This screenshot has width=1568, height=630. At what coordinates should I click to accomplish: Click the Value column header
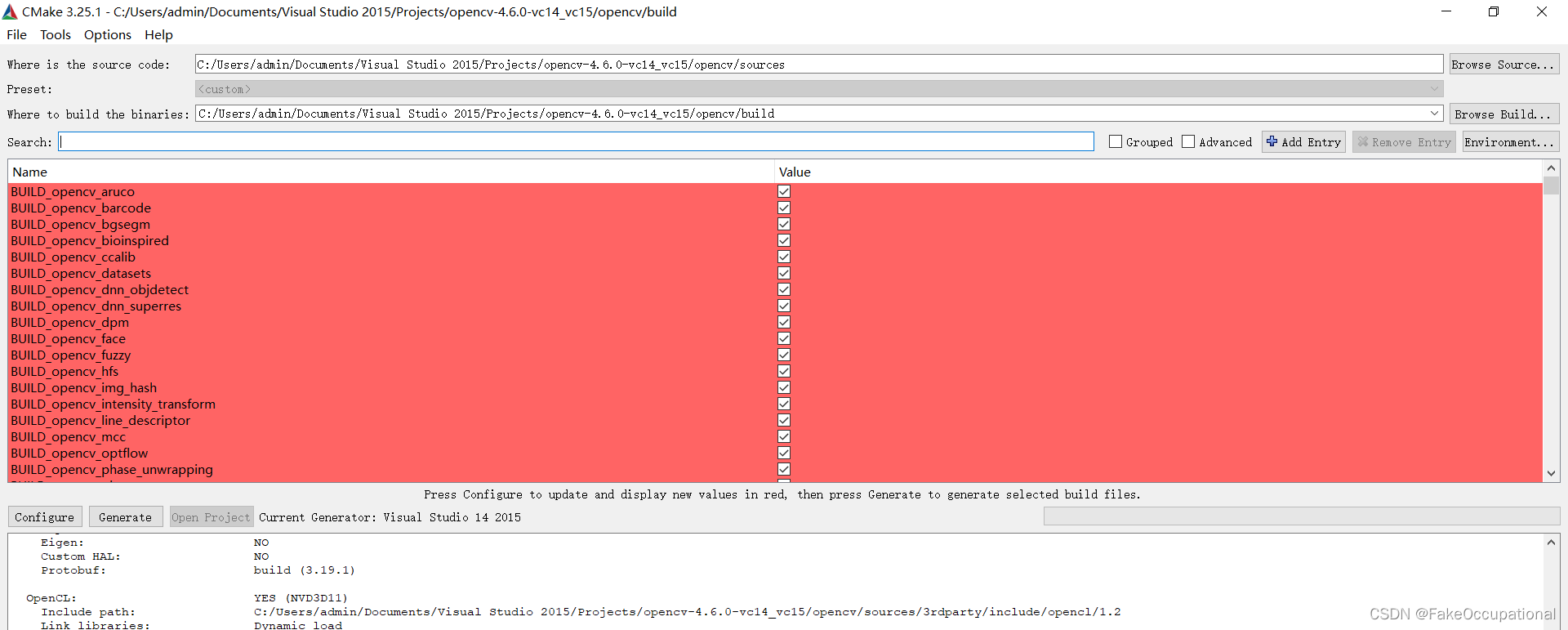(x=1158, y=172)
